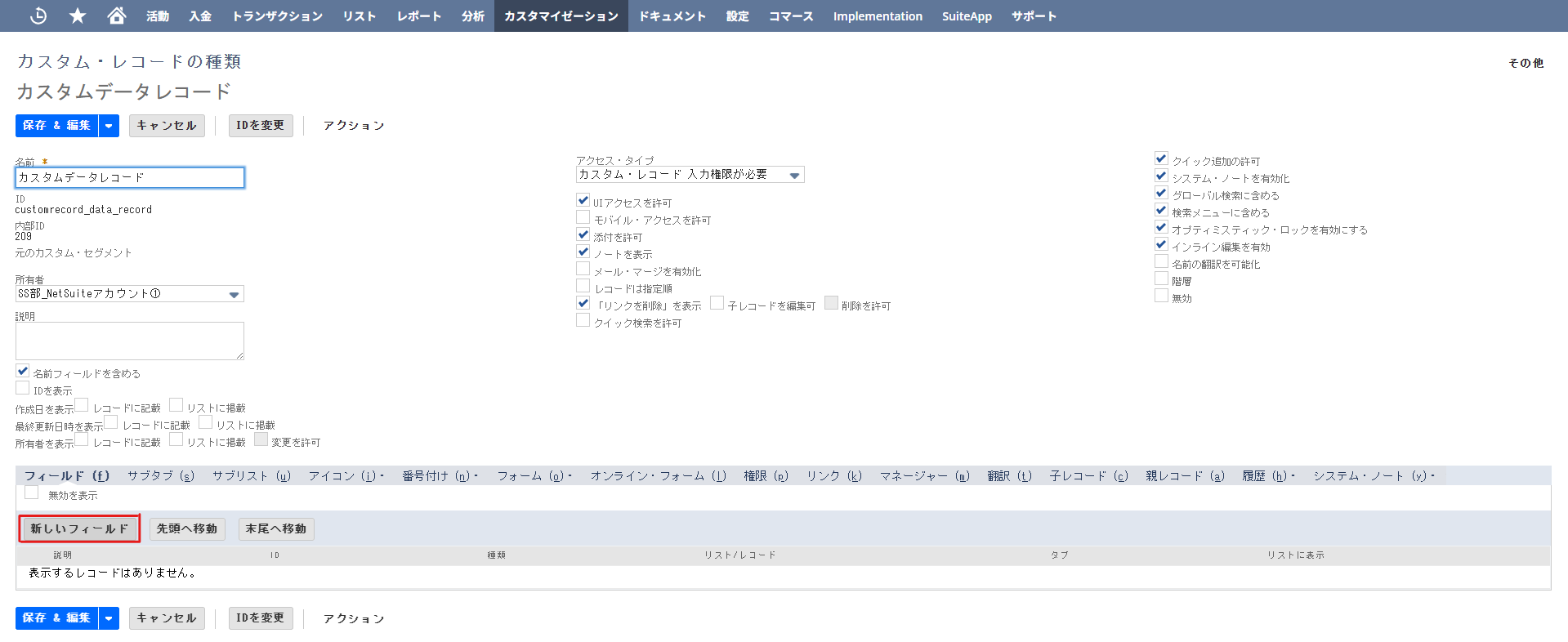Toggle システム・ノートを有効化 checkbox
Screen dimensions: 1568x642
click(x=1161, y=176)
